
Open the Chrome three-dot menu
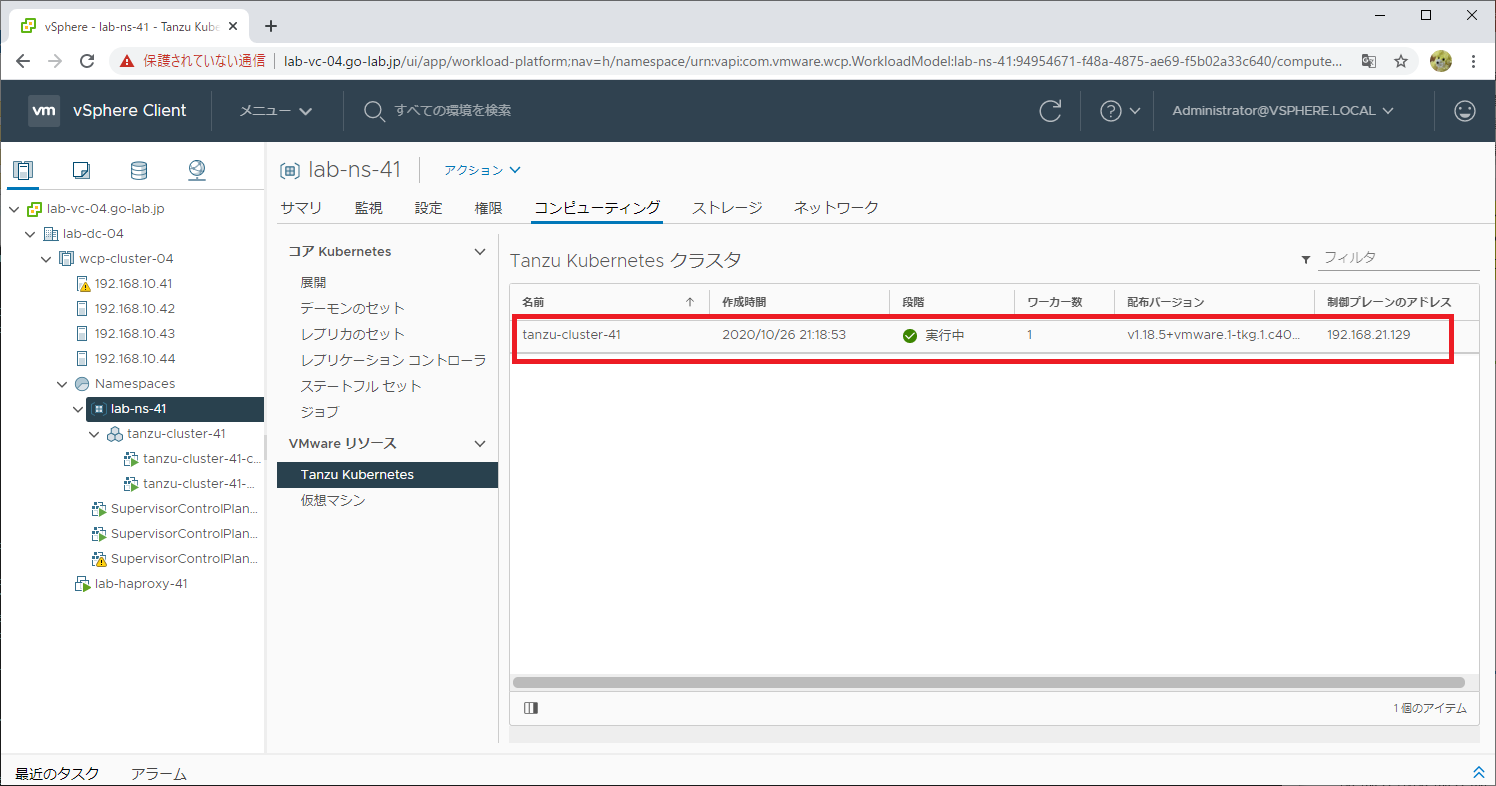coord(1473,61)
